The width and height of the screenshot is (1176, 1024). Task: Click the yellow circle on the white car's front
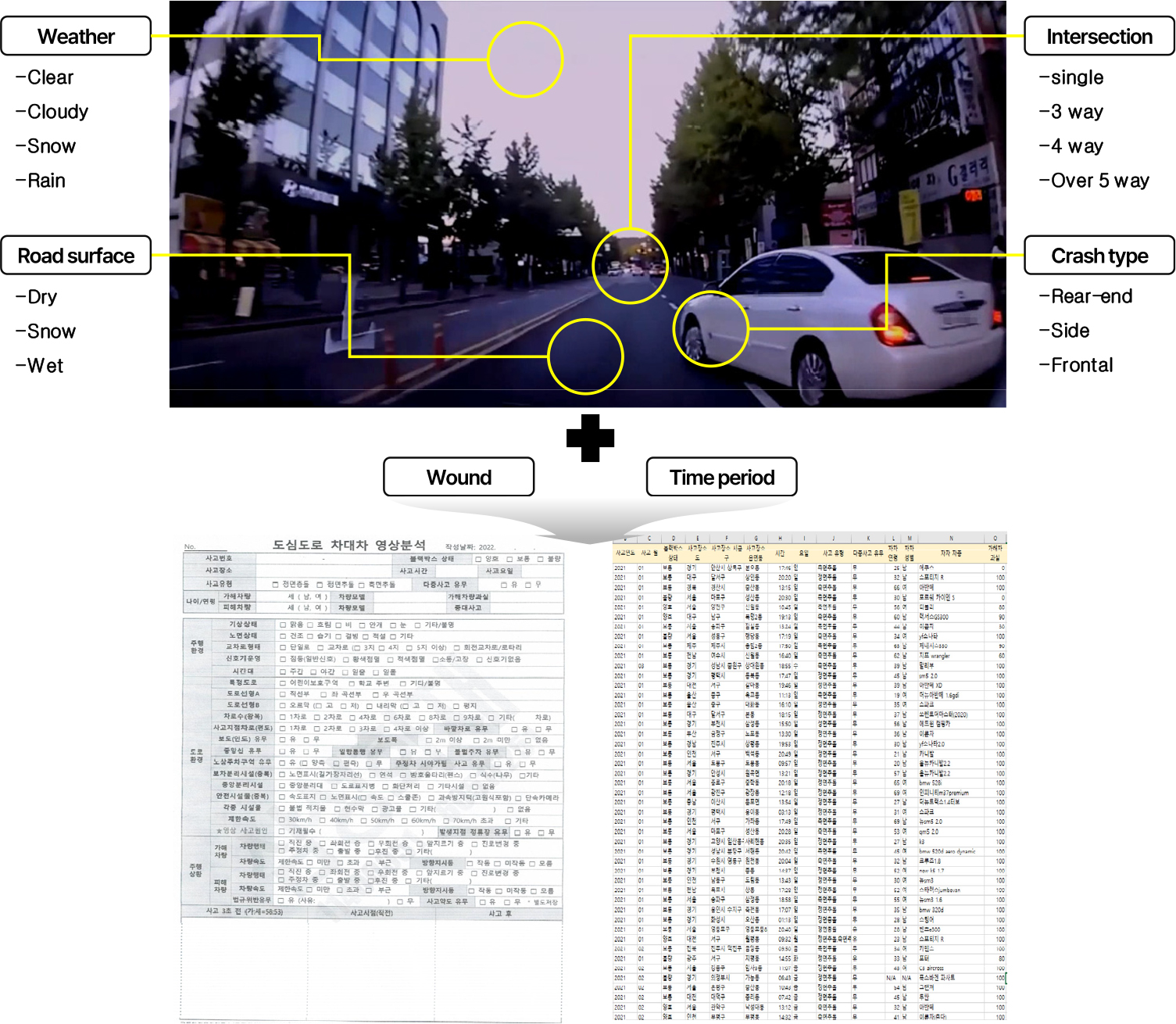(710, 328)
